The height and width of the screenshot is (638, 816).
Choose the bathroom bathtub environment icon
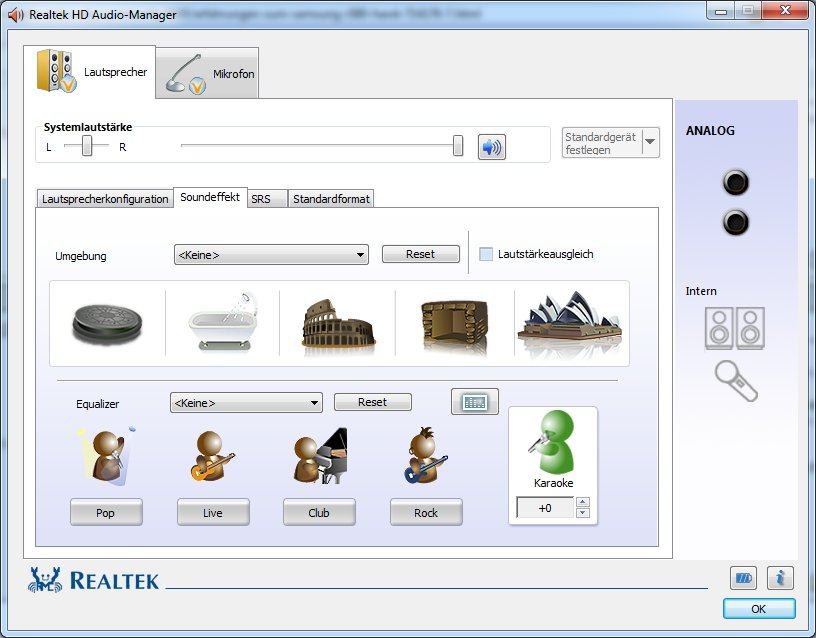(223, 322)
